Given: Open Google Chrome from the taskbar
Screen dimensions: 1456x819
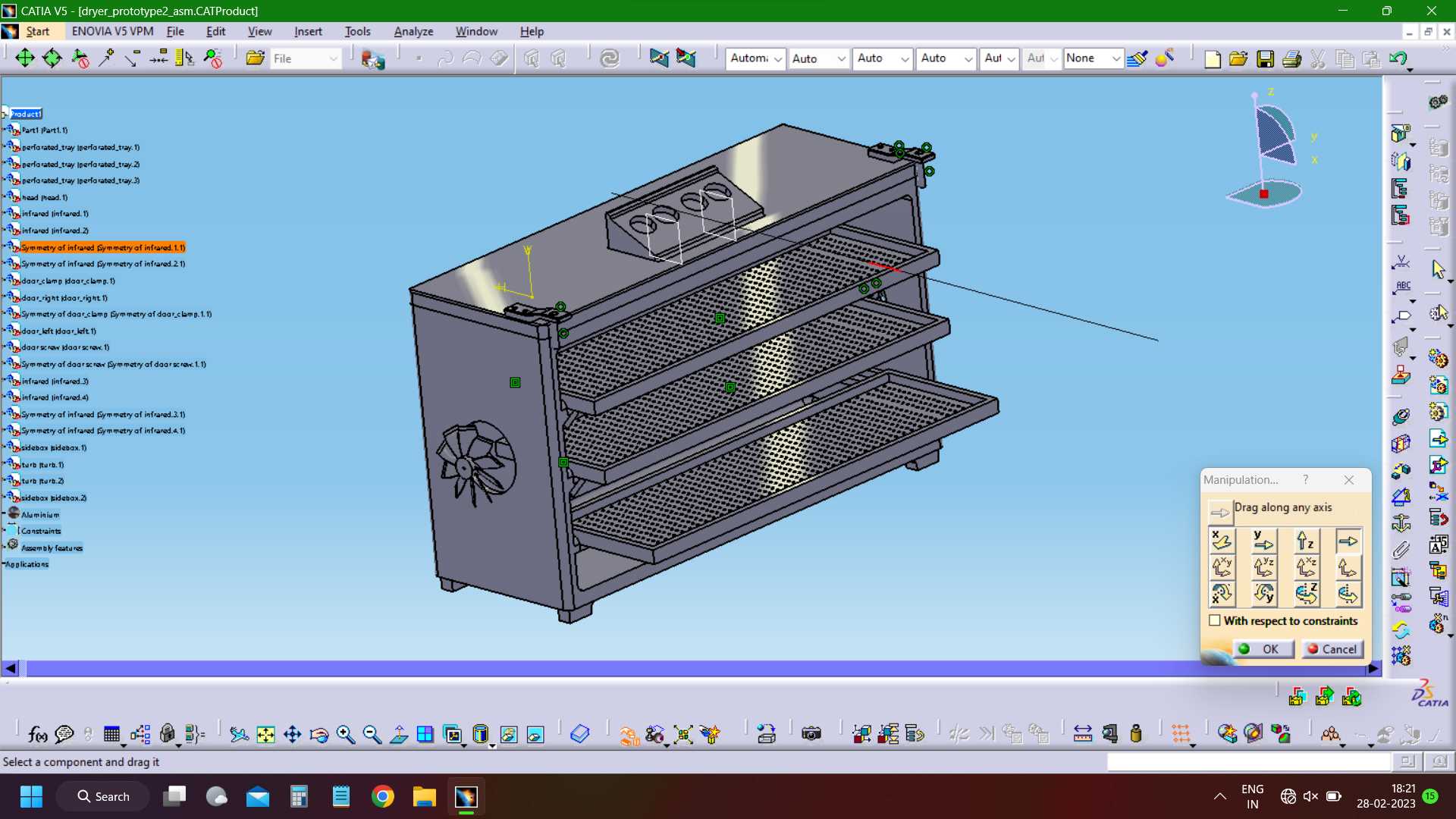Looking at the screenshot, I should coord(382,796).
